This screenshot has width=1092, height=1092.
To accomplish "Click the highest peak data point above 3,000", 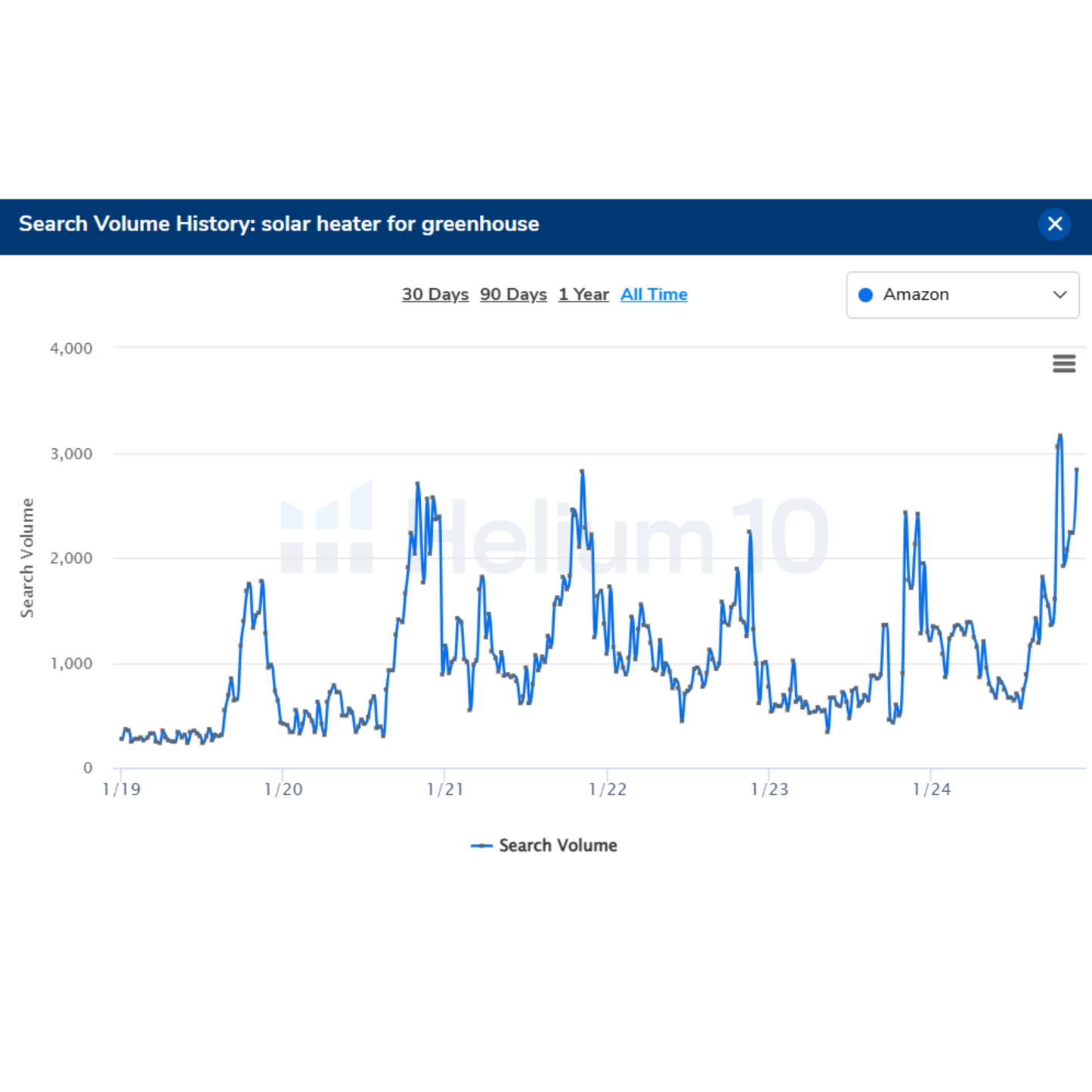I will pyautogui.click(x=1060, y=436).
